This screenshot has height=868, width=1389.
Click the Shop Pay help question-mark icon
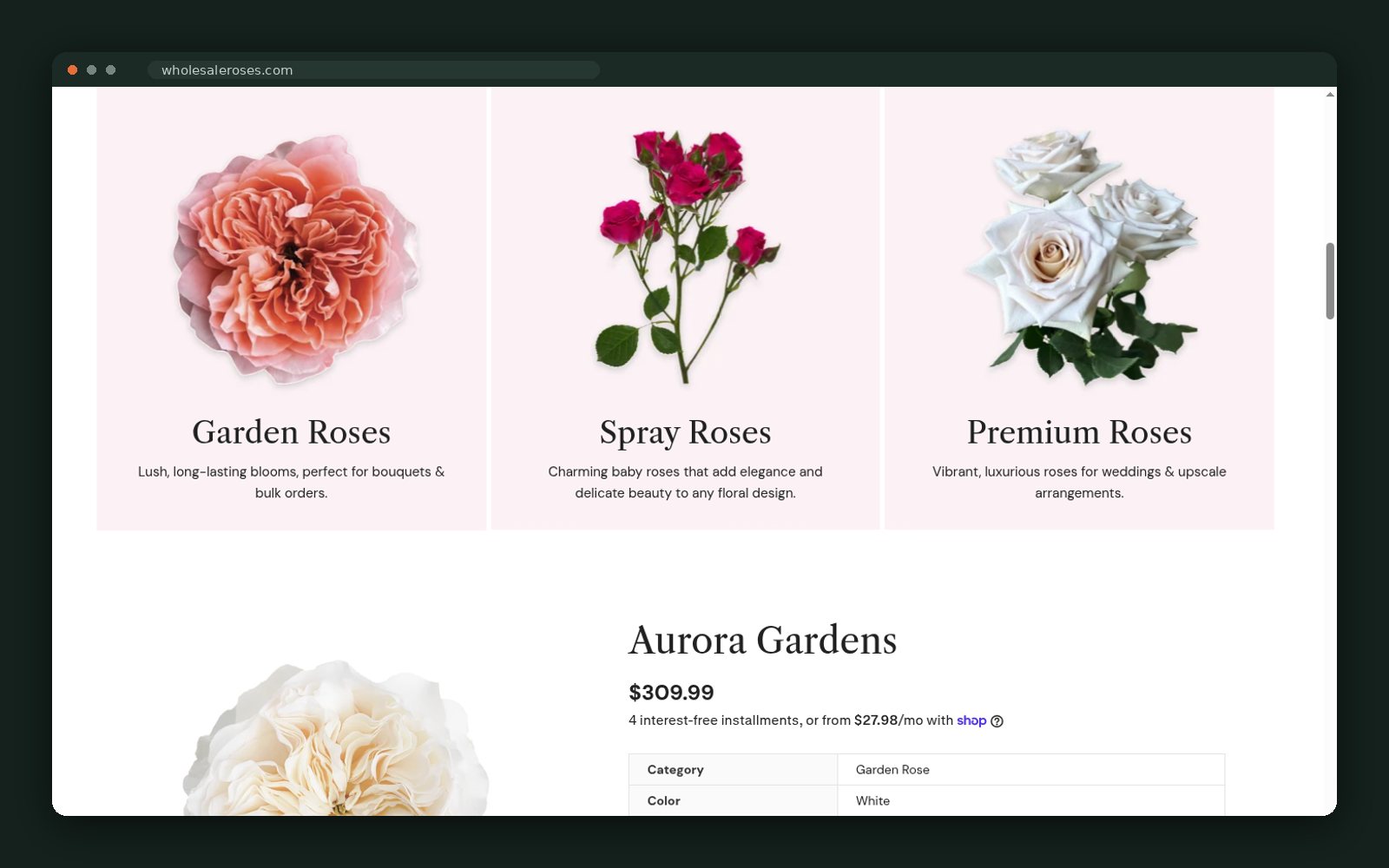coord(997,721)
